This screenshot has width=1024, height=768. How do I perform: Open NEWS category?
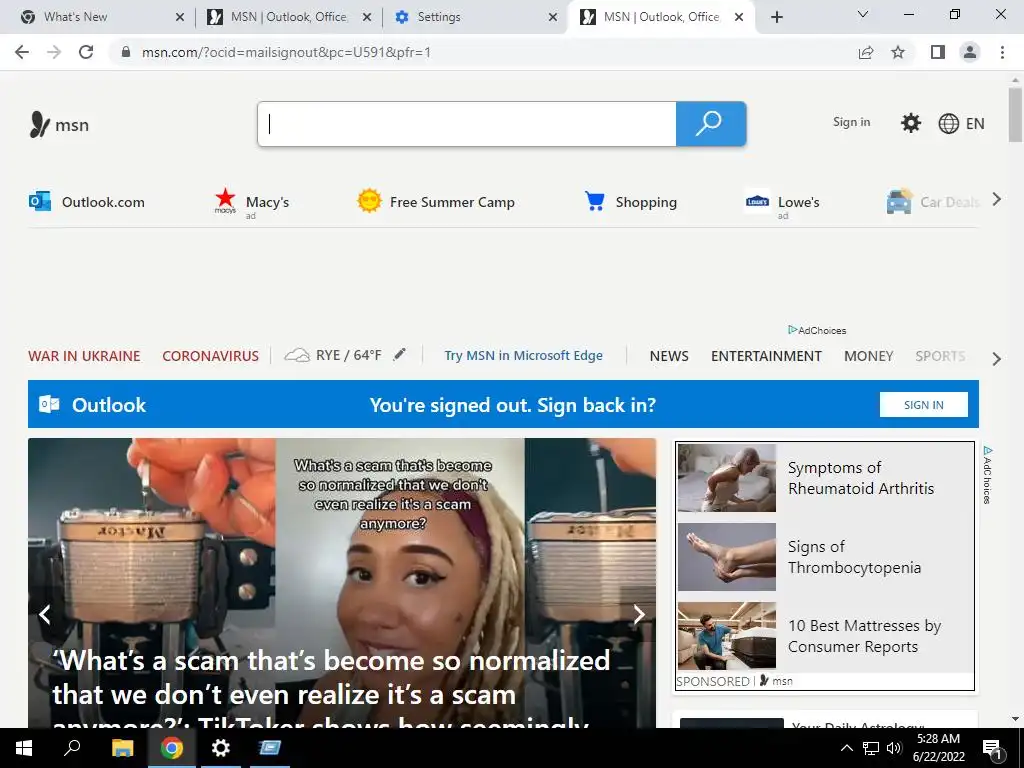click(669, 356)
